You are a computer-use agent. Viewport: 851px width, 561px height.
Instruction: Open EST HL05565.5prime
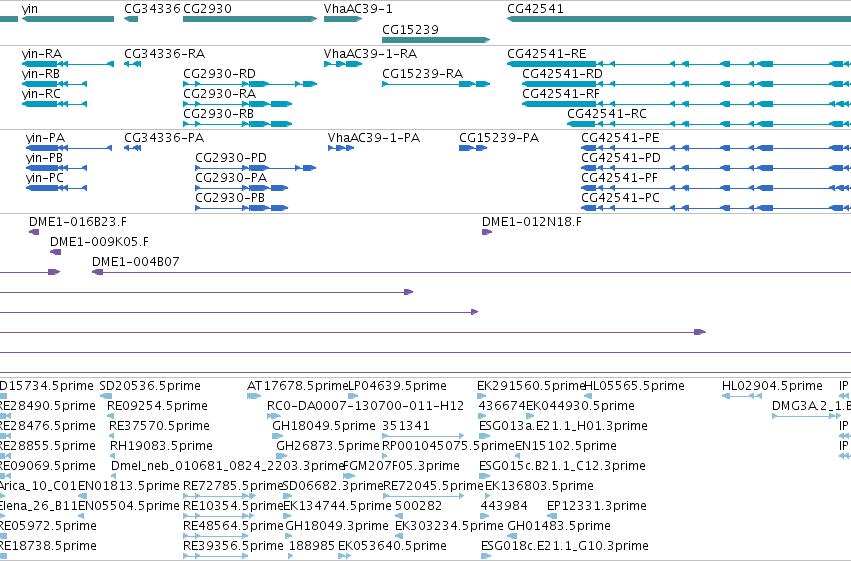[634, 386]
